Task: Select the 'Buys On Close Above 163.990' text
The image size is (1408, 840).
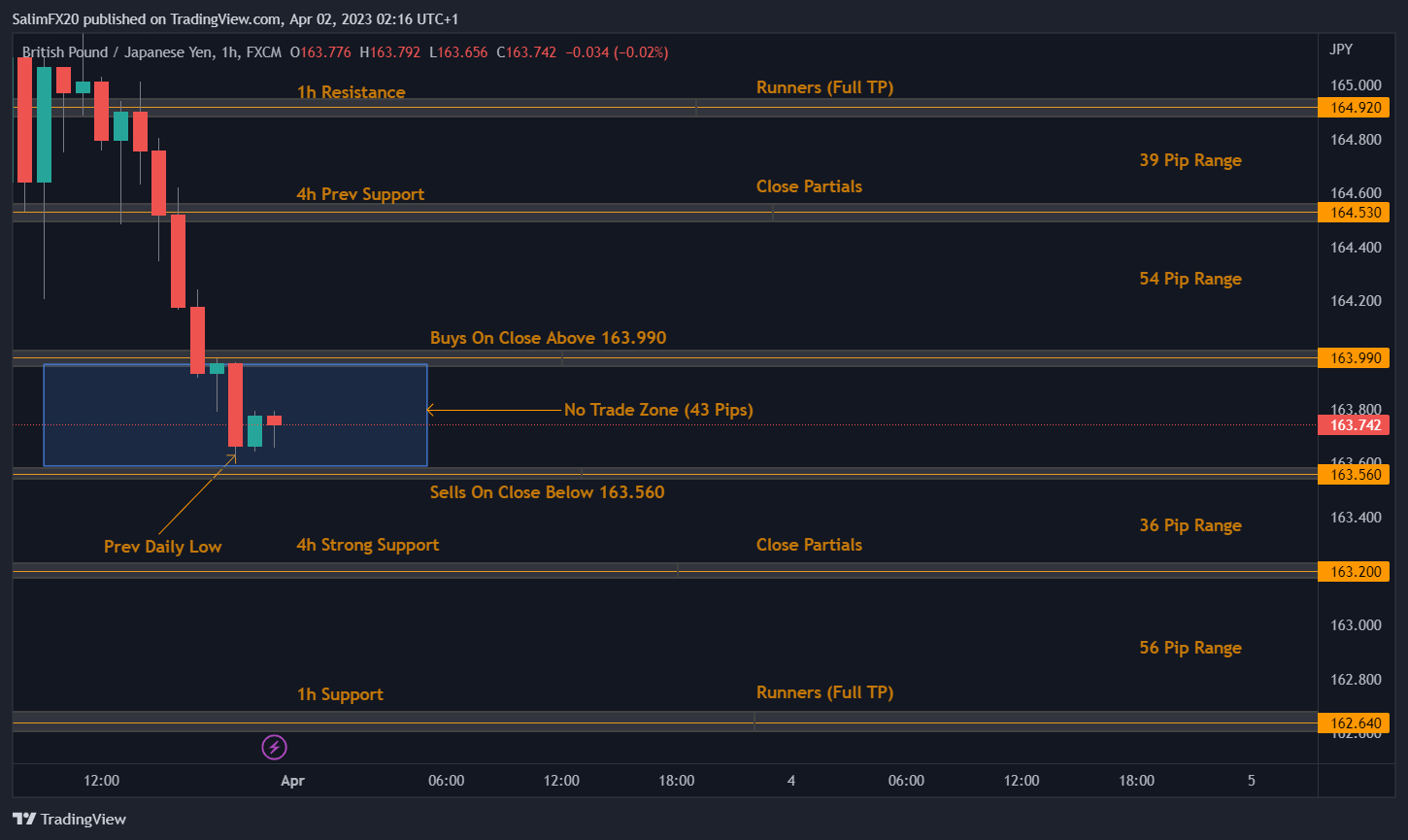Action: [548, 338]
